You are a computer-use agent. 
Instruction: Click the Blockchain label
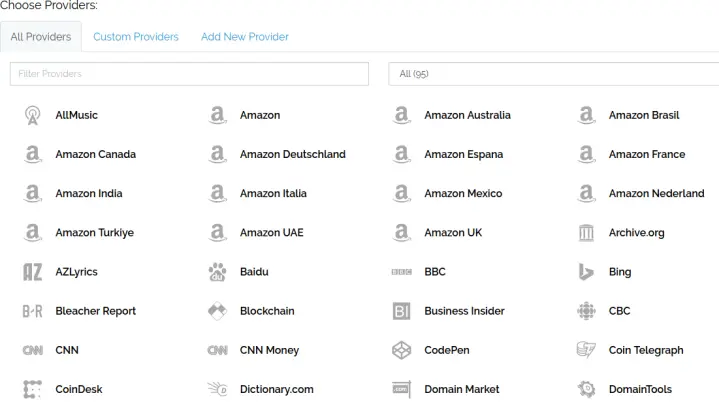point(267,311)
